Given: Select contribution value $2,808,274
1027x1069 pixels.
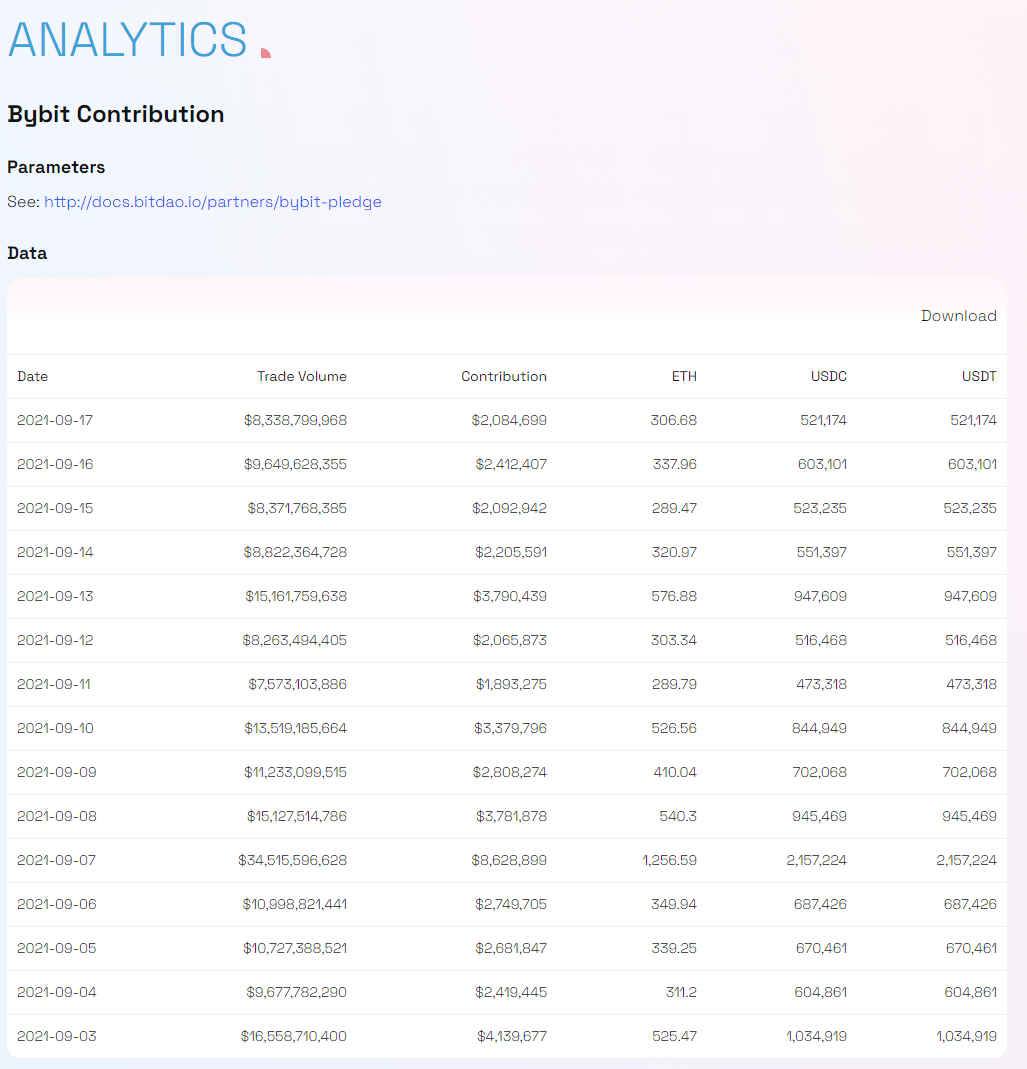Looking at the screenshot, I should 510,772.
